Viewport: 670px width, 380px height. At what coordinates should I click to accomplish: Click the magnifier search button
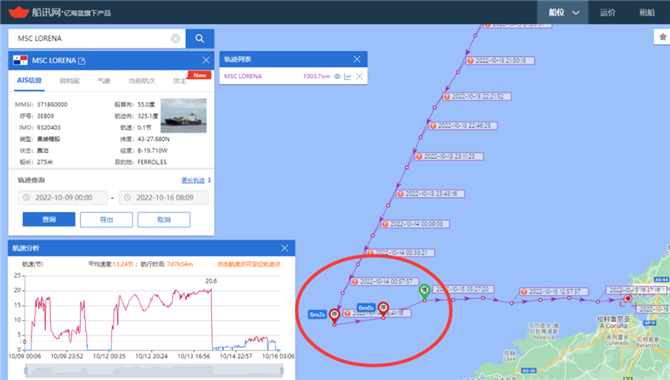coord(200,38)
